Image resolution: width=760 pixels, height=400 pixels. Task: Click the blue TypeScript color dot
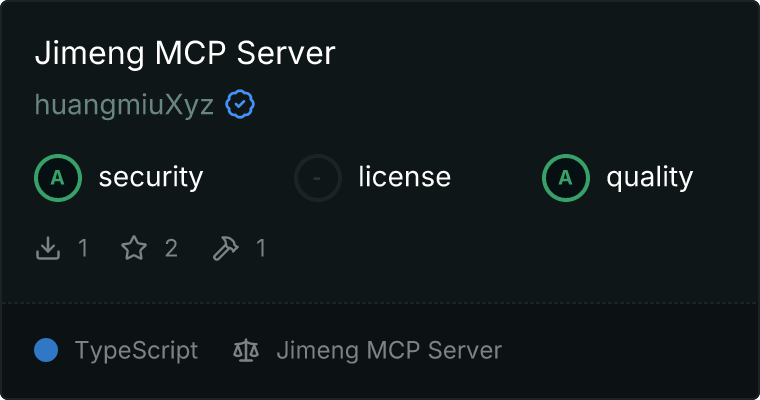tap(46, 350)
